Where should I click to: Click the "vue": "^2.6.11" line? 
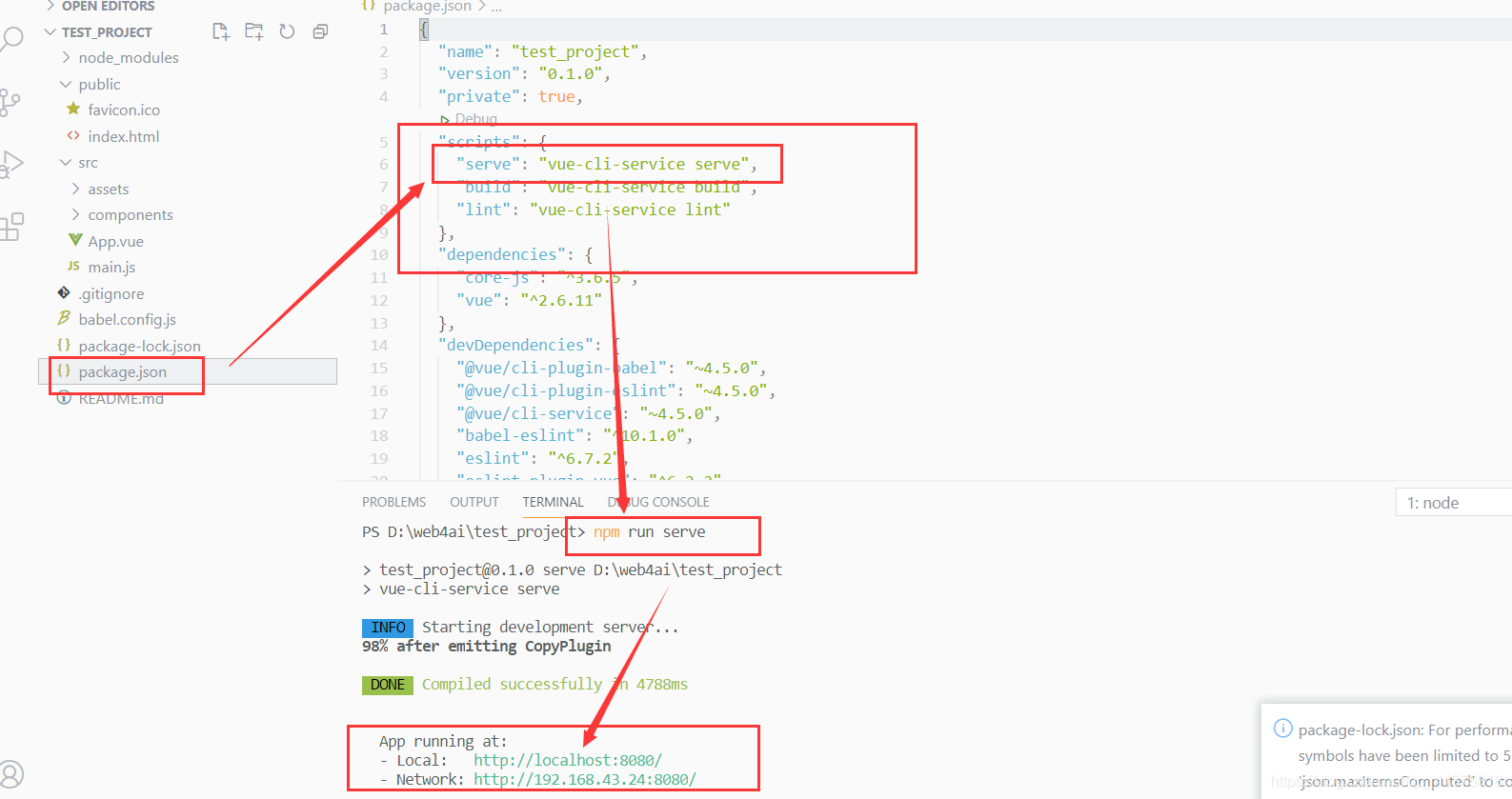(x=530, y=300)
